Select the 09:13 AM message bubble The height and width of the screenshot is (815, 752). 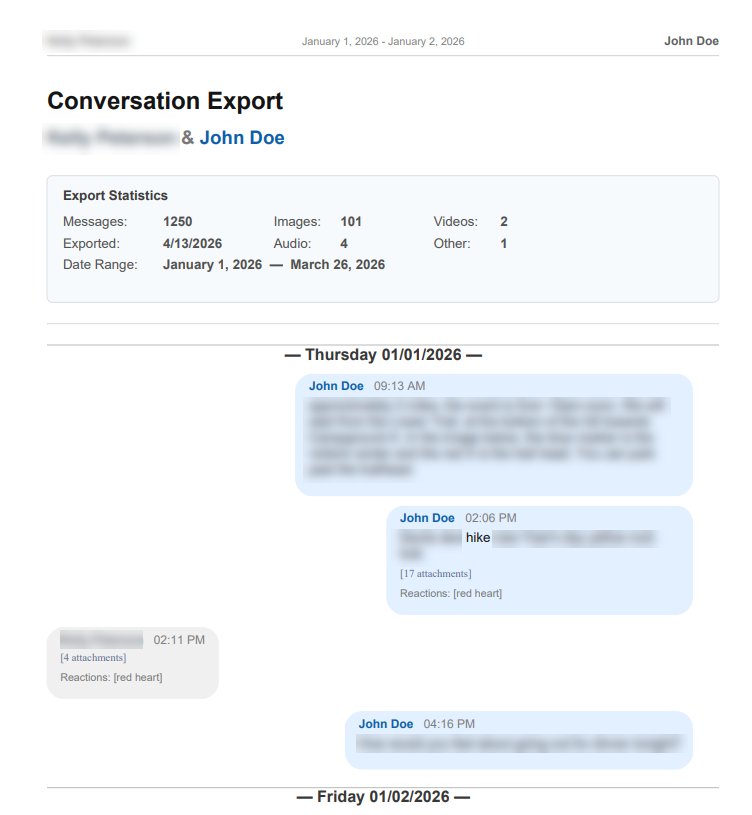(493, 435)
